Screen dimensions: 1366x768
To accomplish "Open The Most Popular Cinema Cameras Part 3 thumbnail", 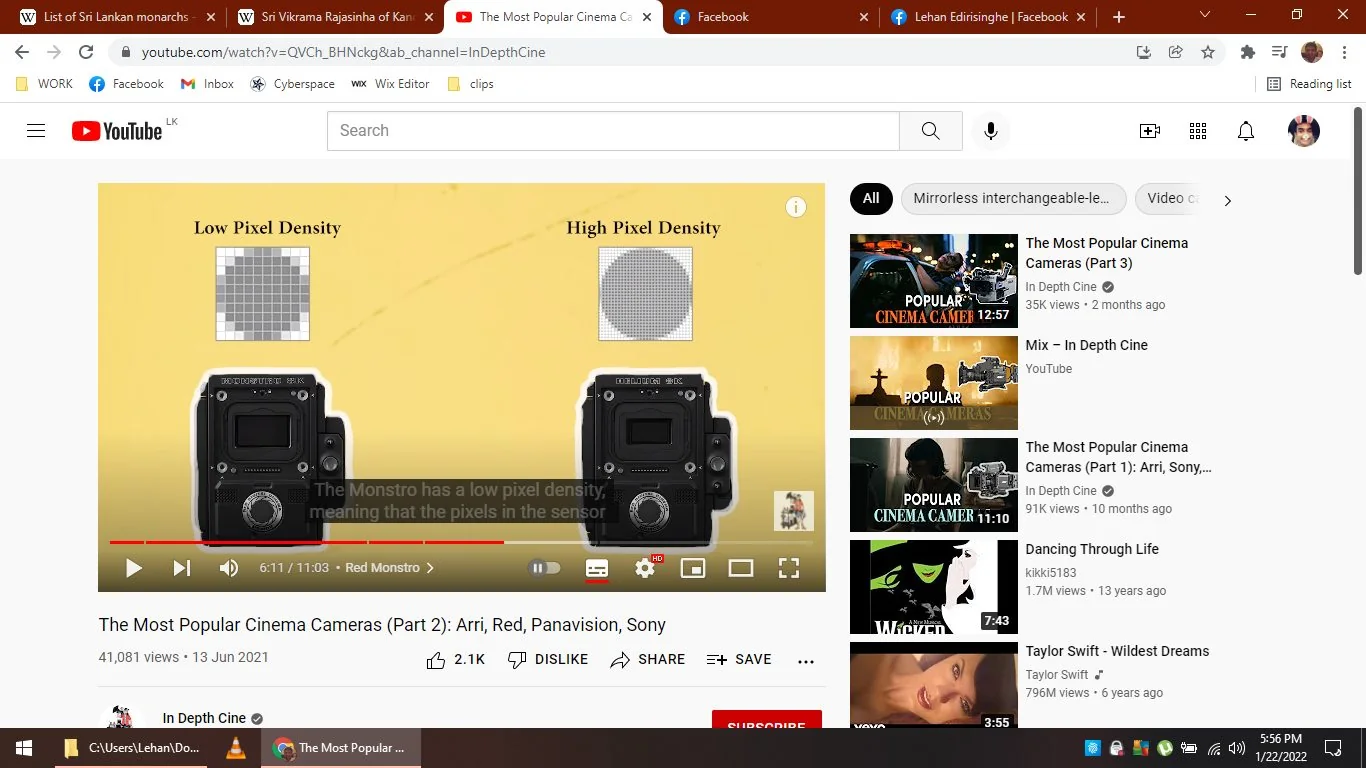I will click(x=934, y=281).
